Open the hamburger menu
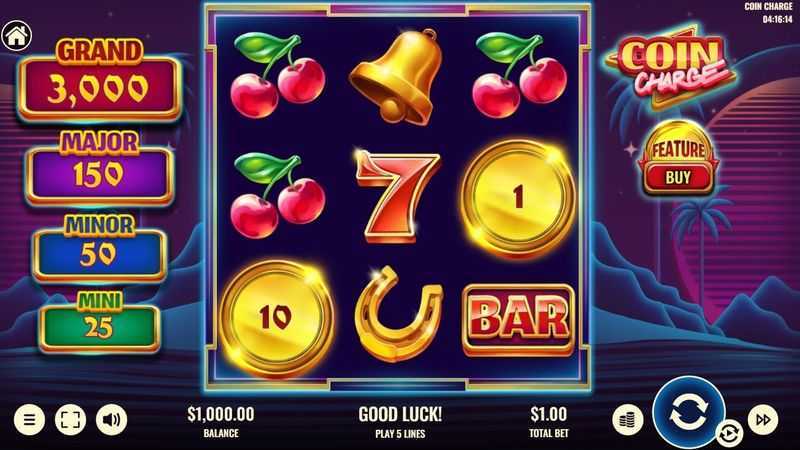 (x=30, y=419)
